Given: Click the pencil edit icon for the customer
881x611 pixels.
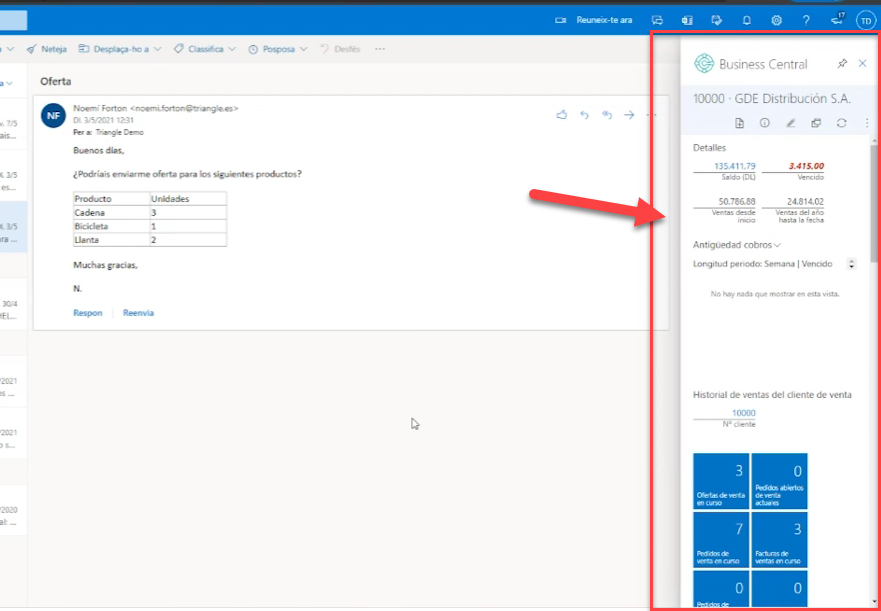Looking at the screenshot, I should click(x=790, y=124).
